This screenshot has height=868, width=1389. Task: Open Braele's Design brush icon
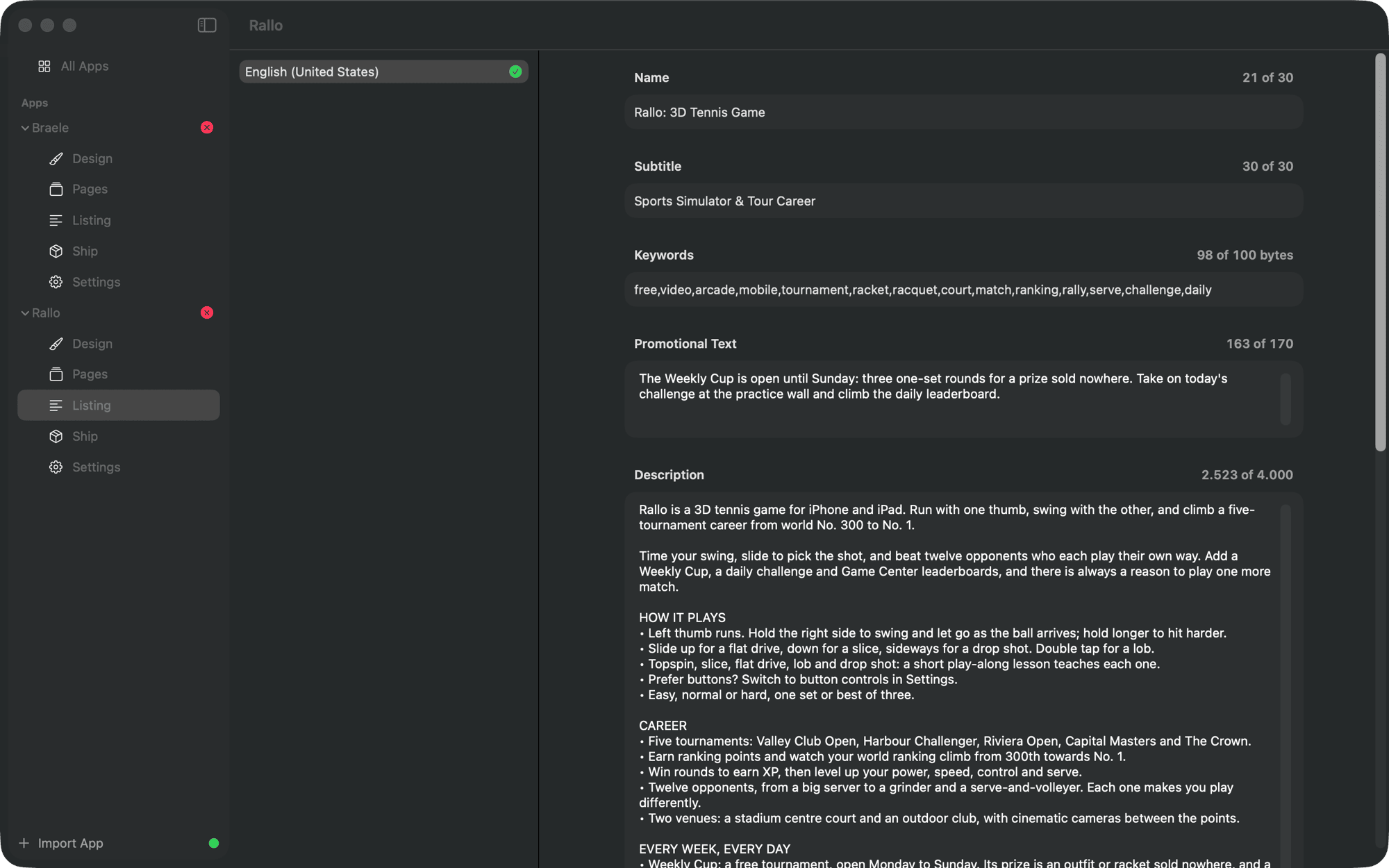(56, 159)
